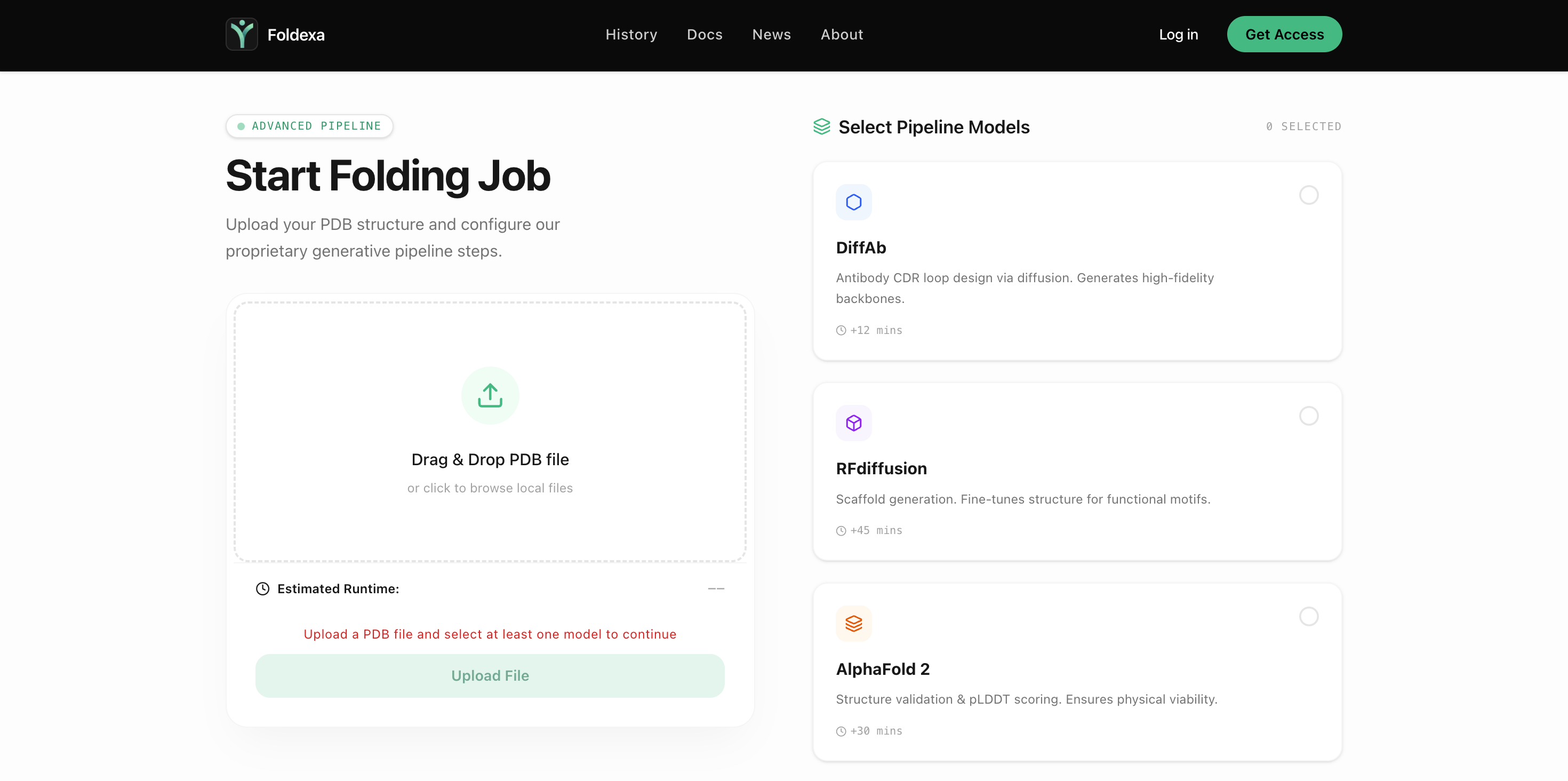Click the blue hexagon DiffAb icon
Screen dimensions: 1568x781
point(853,202)
